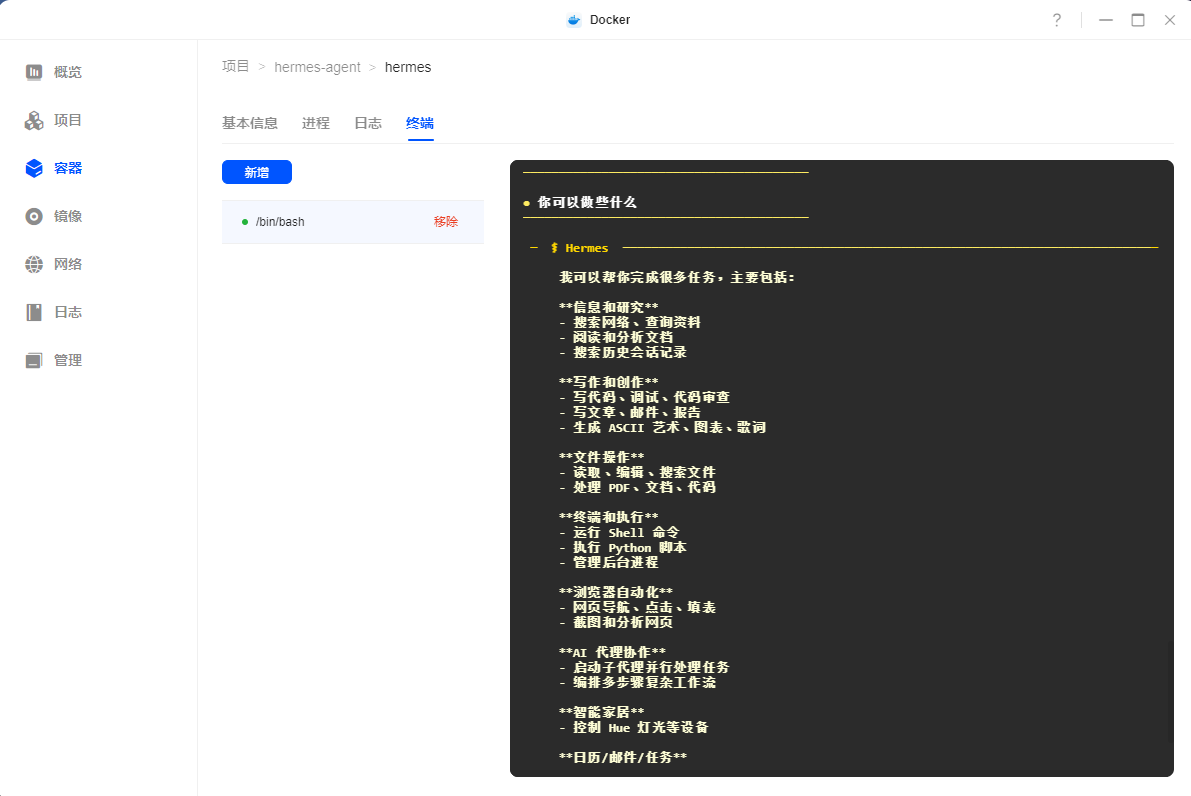Click the 处理 PDF、文档、代码 line
The height and width of the screenshot is (796, 1191).
point(644,488)
